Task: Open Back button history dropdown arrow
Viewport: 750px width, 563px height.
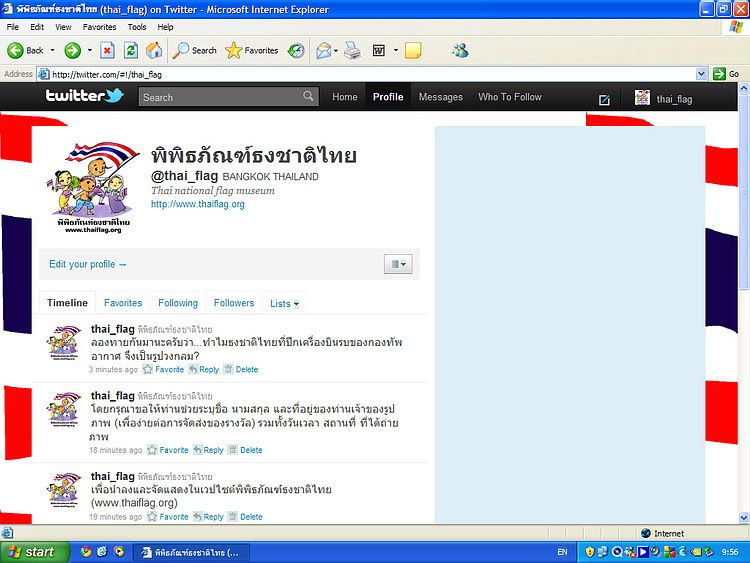Action: tap(53, 50)
